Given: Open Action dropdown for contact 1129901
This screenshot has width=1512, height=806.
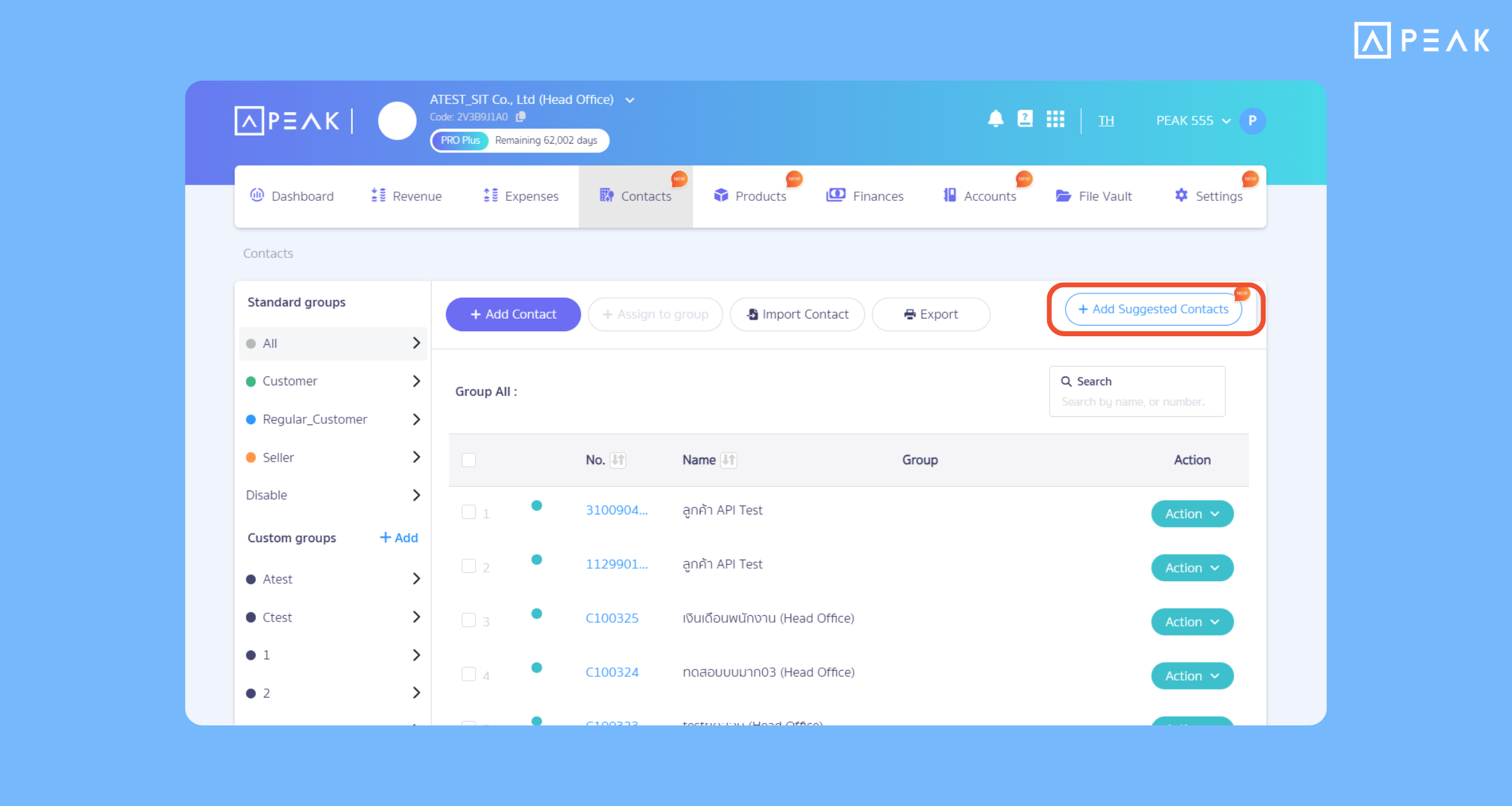Looking at the screenshot, I should click(x=1192, y=568).
